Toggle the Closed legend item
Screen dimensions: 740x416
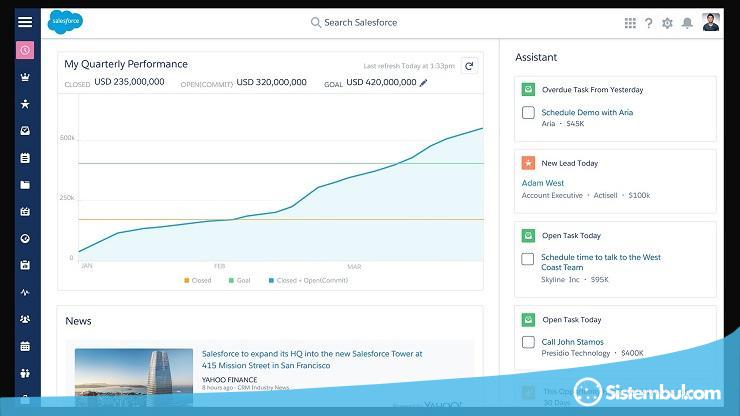[x=198, y=280]
